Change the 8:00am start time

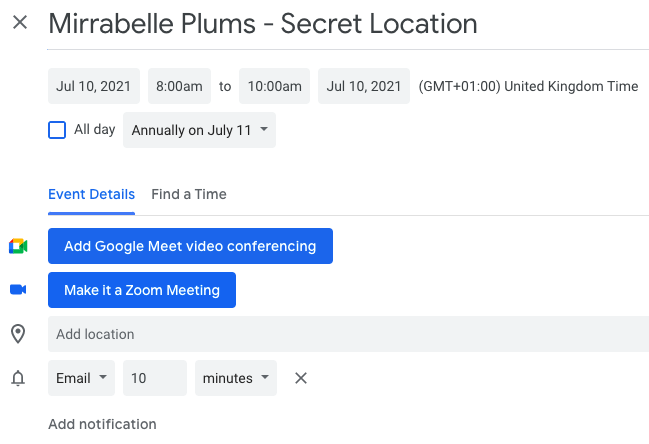179,86
